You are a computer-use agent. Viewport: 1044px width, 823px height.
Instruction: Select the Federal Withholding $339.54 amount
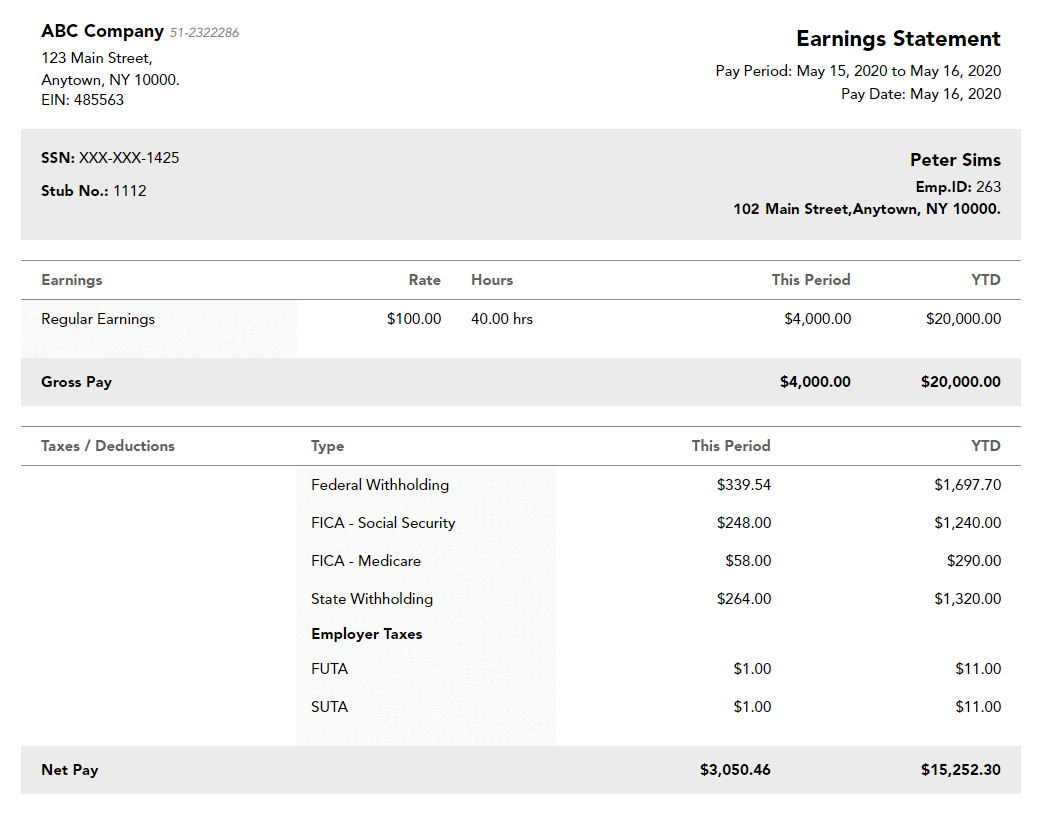tap(743, 485)
